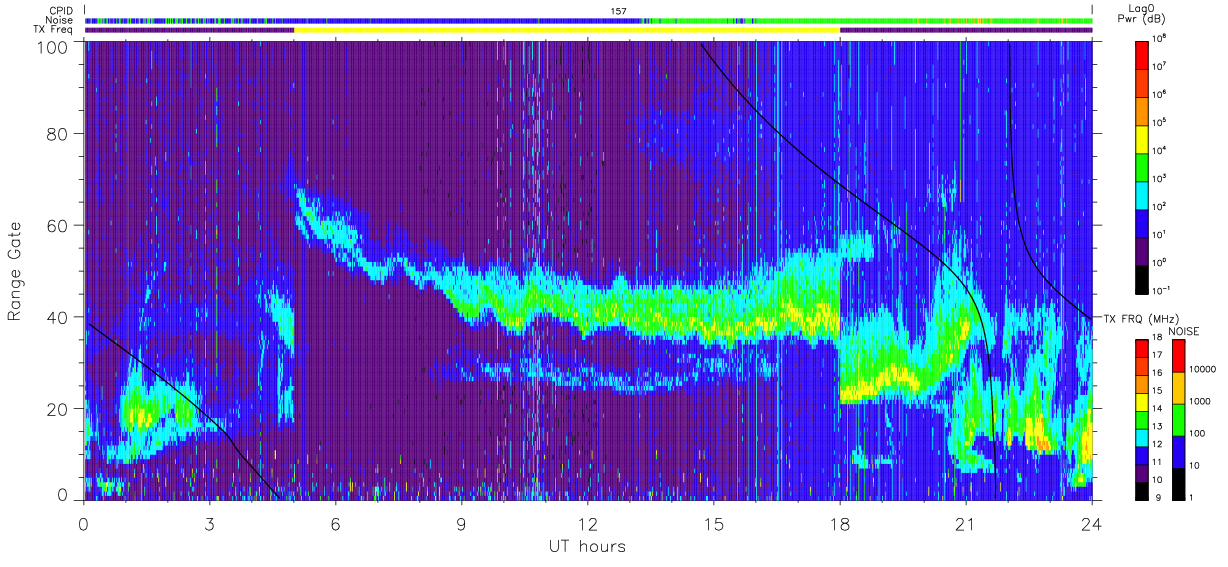Click x-axis tick label '3'
This screenshot has width=1228, height=567.
point(209,522)
